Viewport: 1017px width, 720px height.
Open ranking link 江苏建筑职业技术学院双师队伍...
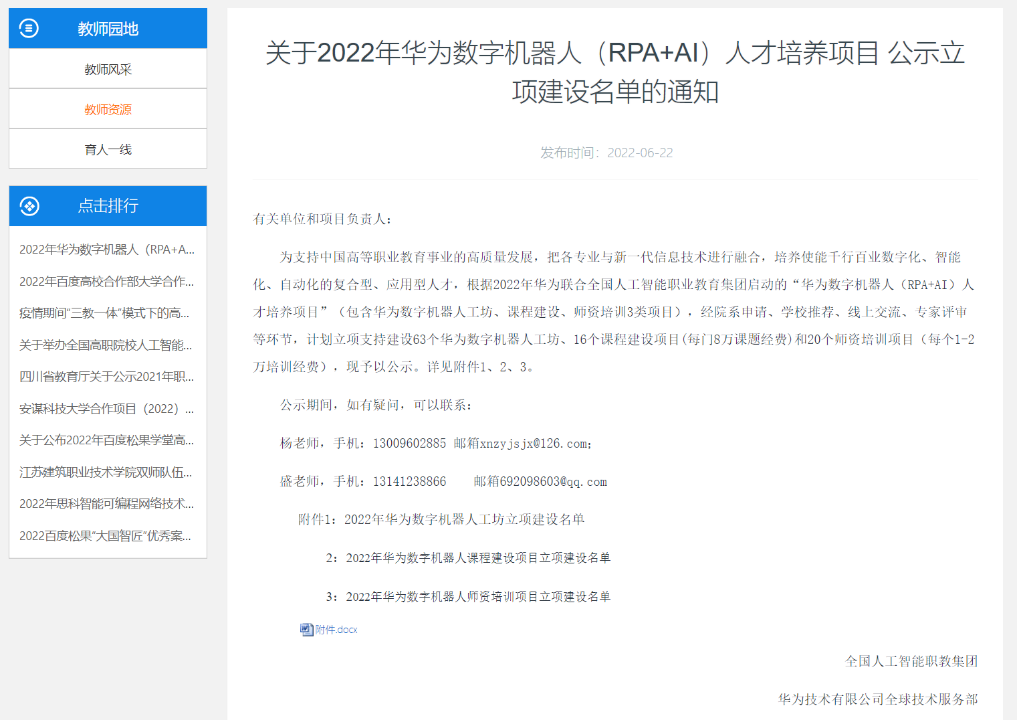pos(106,472)
